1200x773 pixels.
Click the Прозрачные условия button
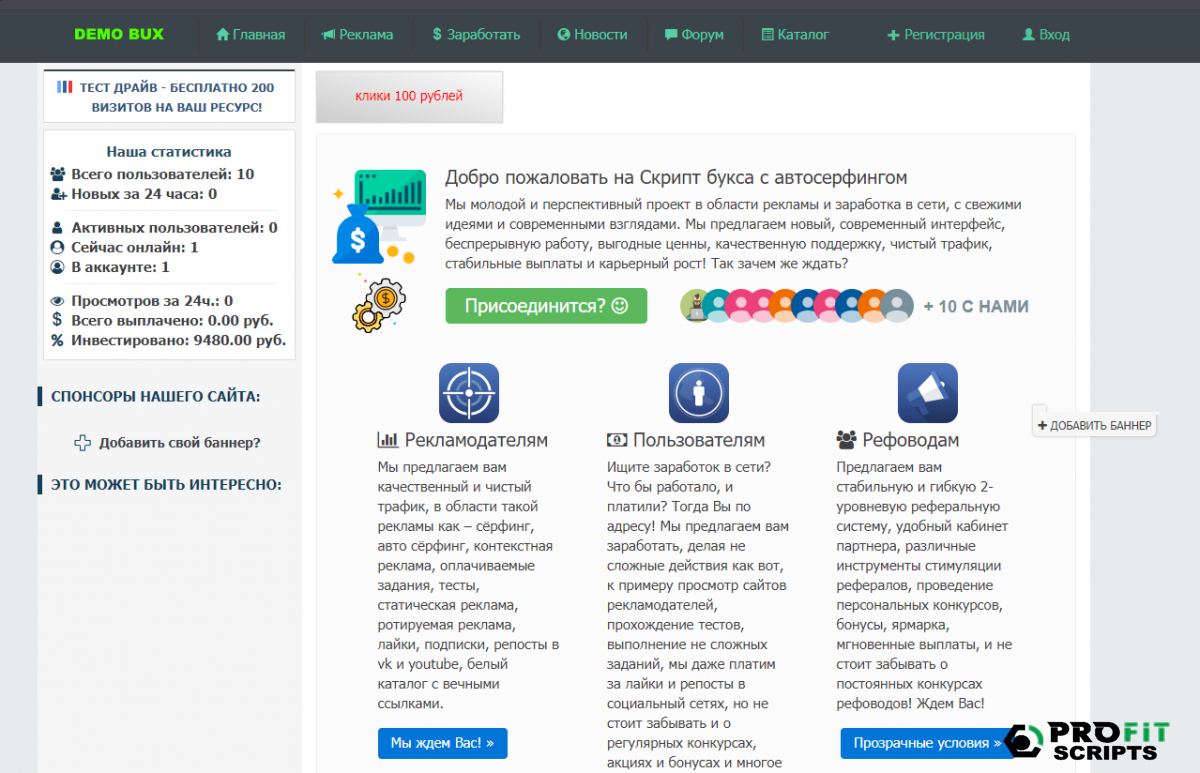pos(920,743)
